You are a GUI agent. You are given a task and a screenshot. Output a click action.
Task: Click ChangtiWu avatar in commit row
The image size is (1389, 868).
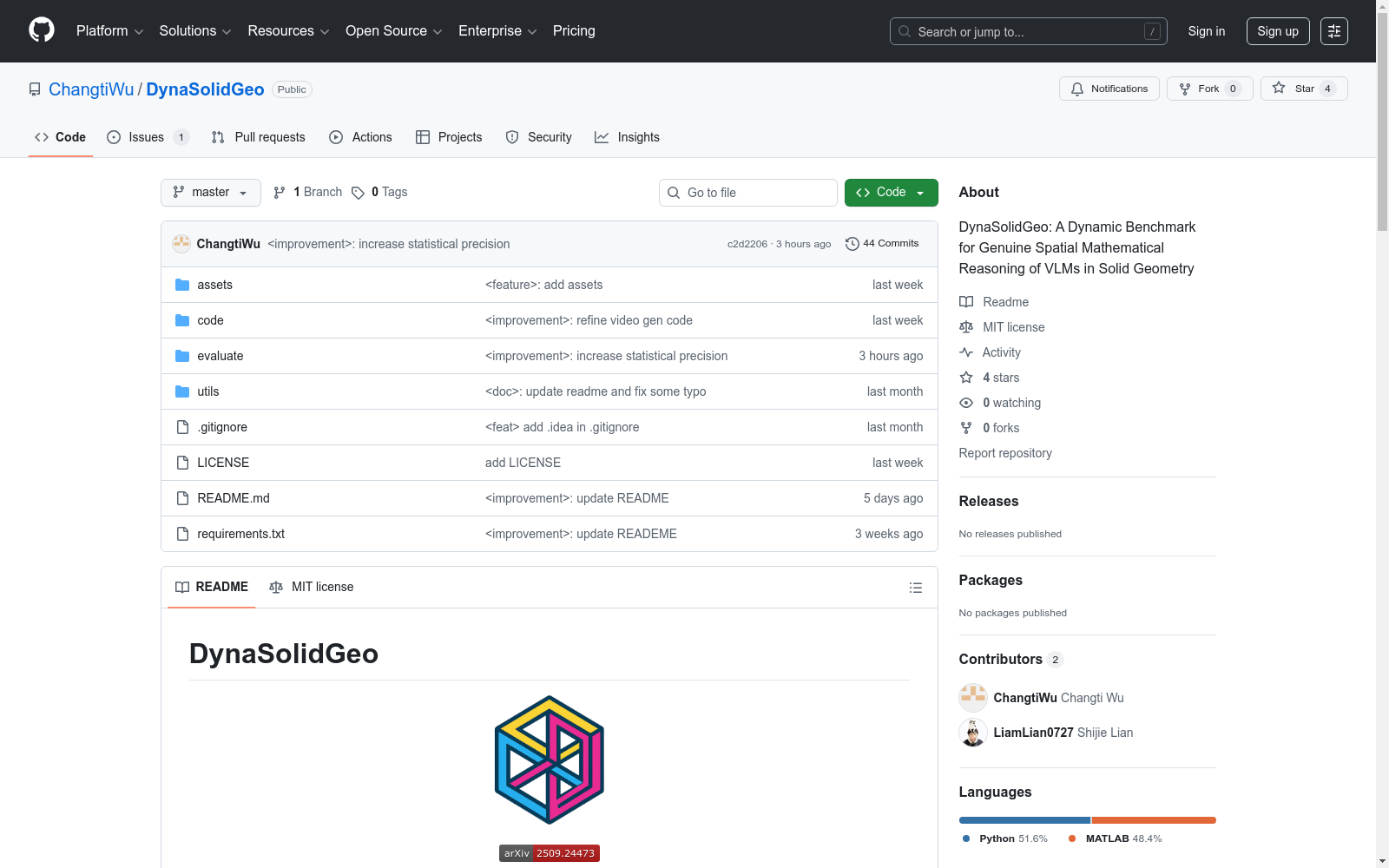[x=181, y=244]
